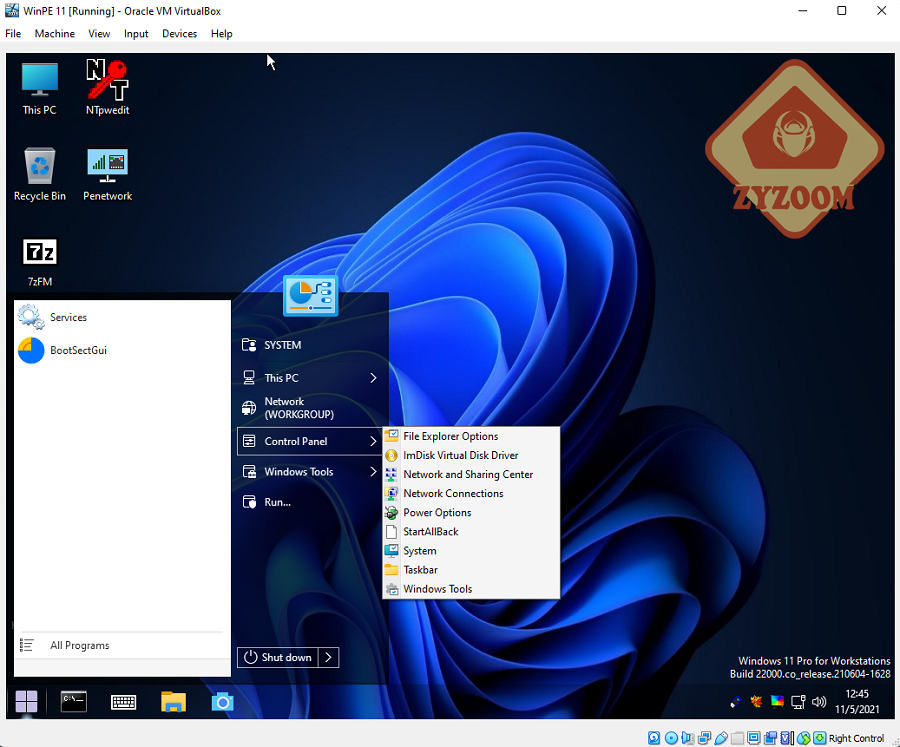Click the VirtualBox USB devices indicator
Image resolution: width=900 pixels, height=747 pixels.
[x=721, y=738]
